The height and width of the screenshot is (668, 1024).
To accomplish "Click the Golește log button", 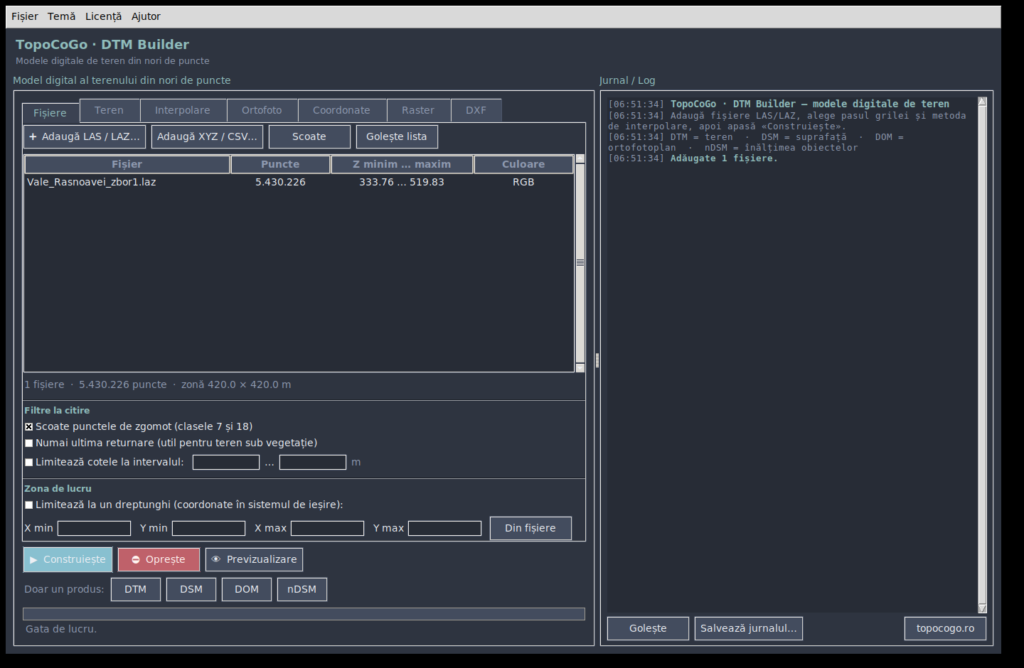I will pyautogui.click(x=648, y=628).
